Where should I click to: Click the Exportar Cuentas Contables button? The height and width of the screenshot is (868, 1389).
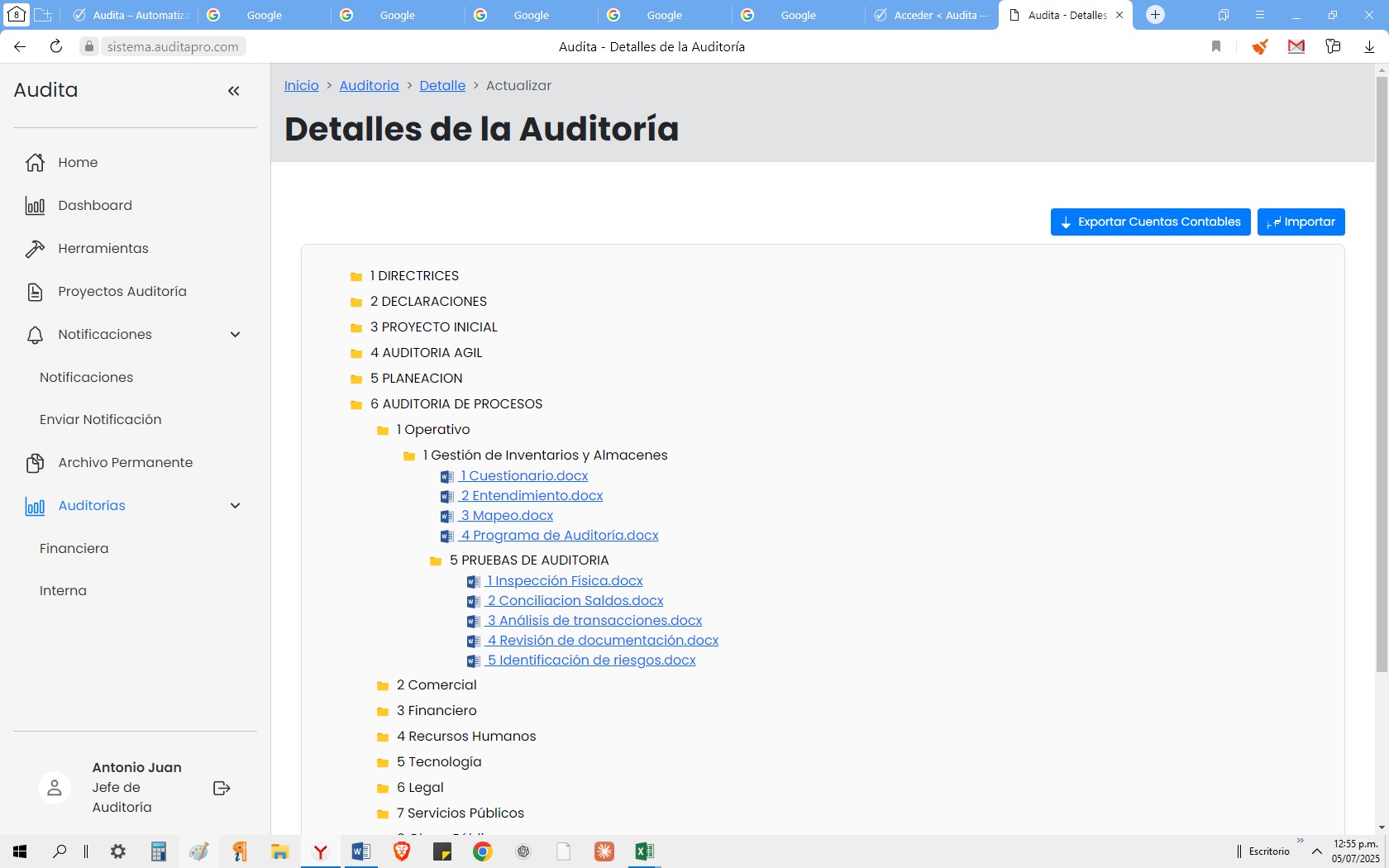(1150, 222)
